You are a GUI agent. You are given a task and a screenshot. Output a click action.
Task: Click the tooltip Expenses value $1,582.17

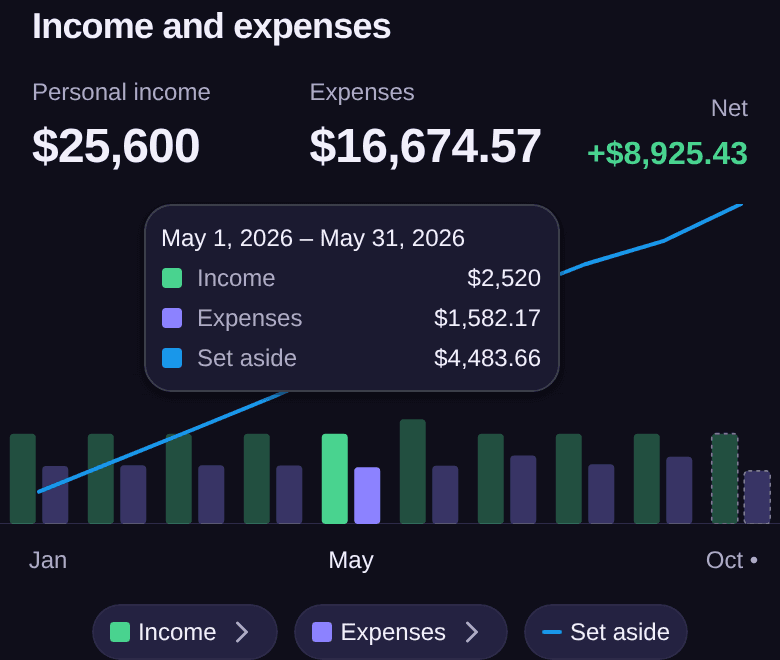(x=487, y=318)
